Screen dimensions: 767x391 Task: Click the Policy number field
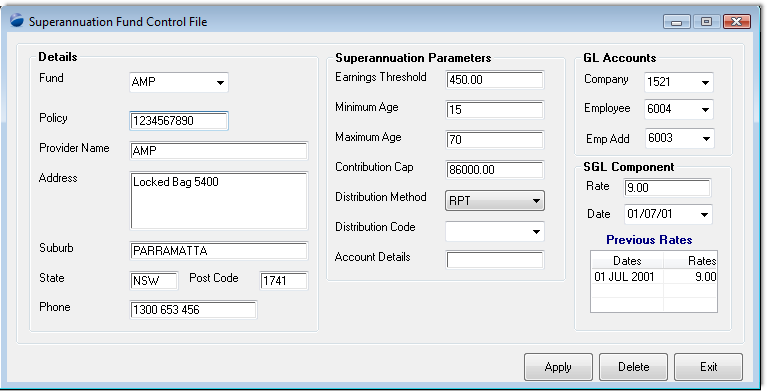[179, 121]
